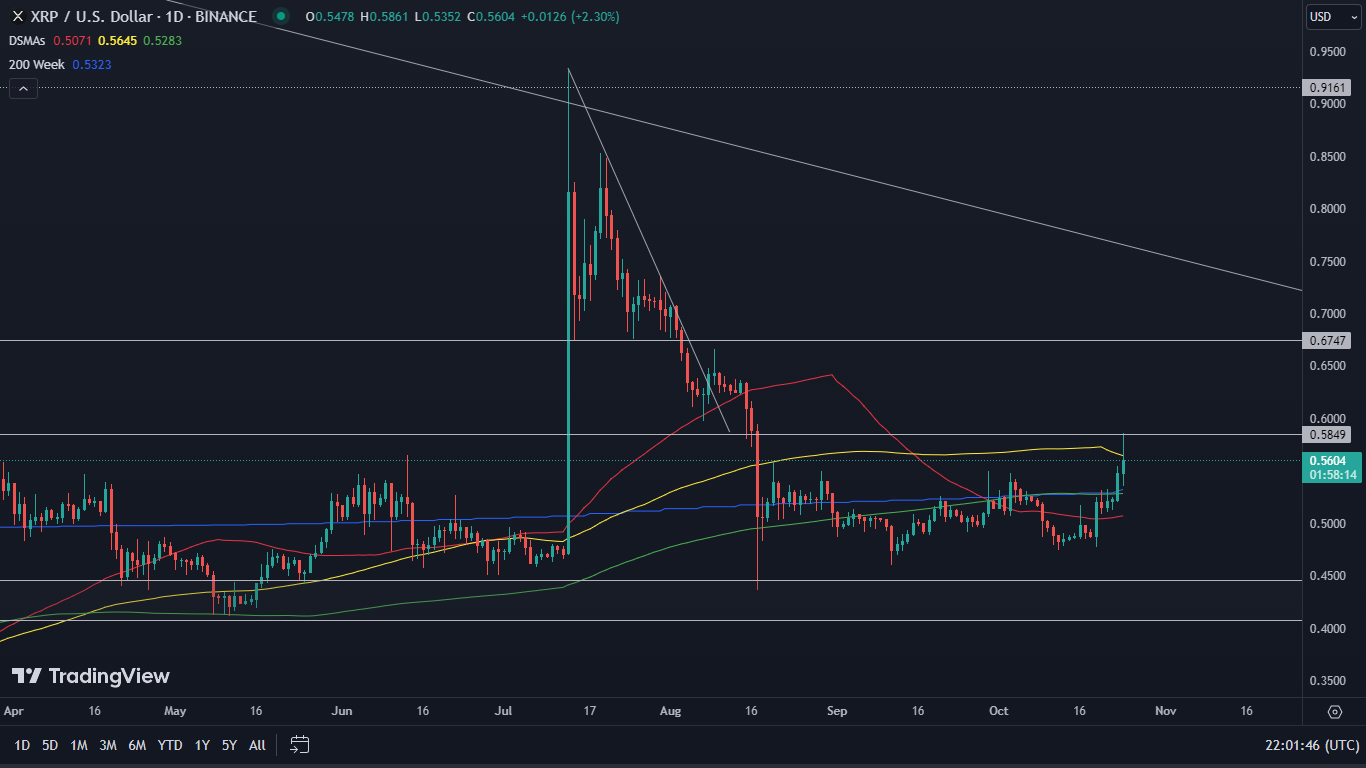
Task: Click the Aug label on time axis
Action: point(671,711)
